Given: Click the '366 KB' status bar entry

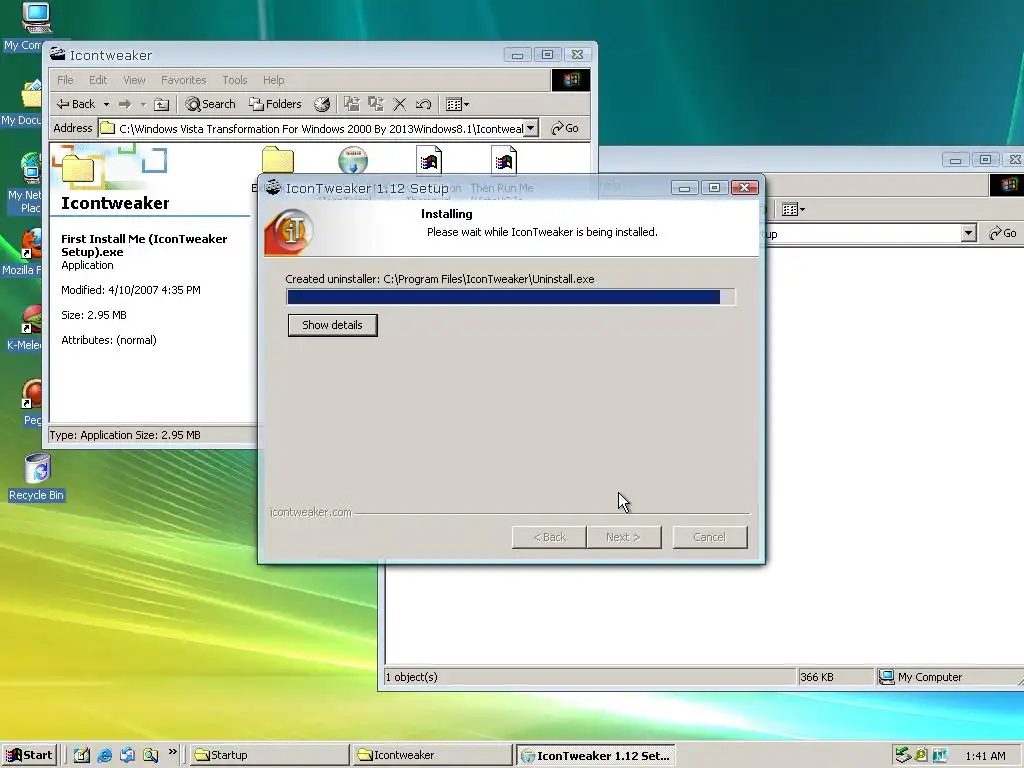Looking at the screenshot, I should (817, 677).
